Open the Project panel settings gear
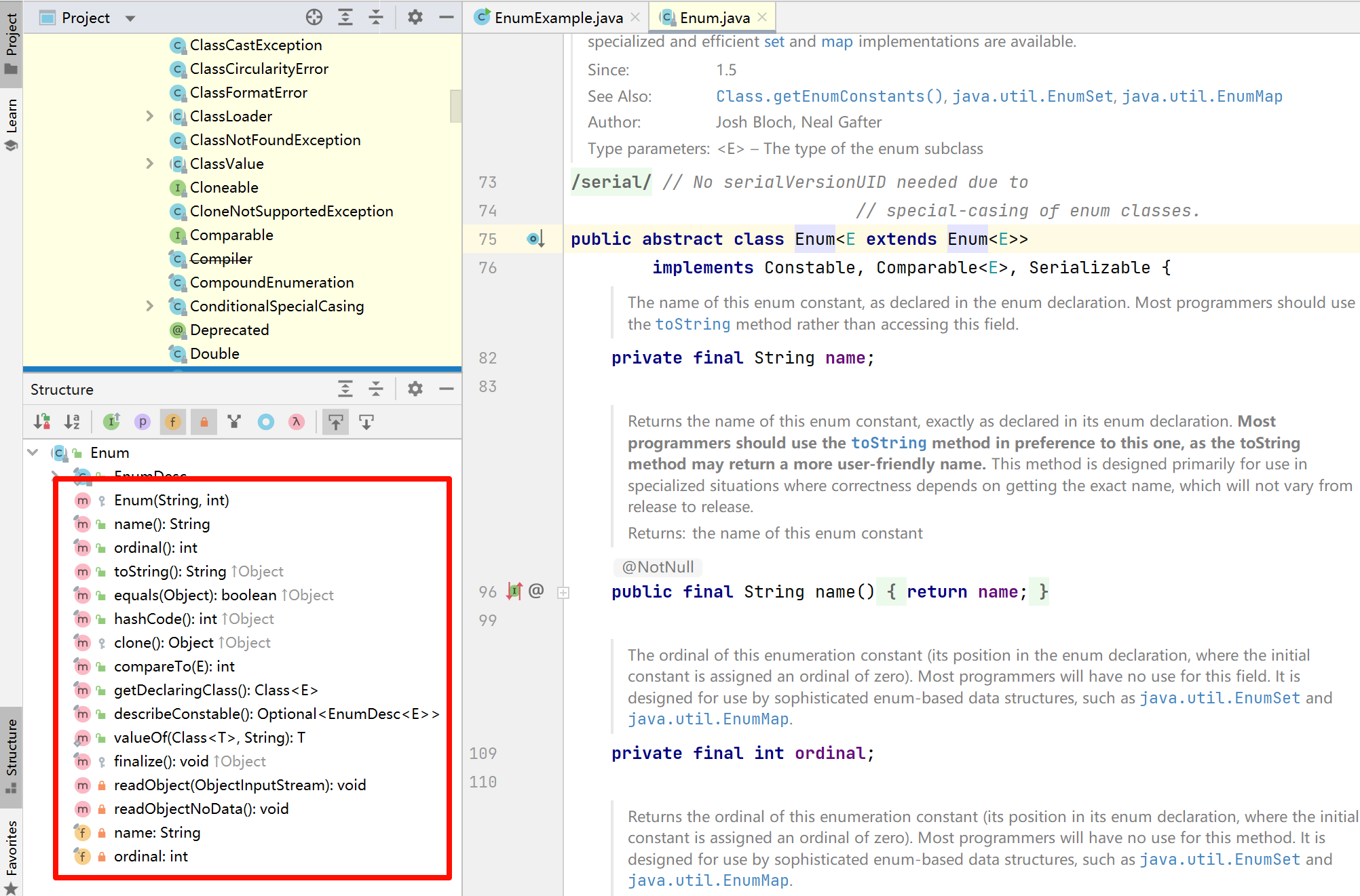1360x896 pixels. 415,18
